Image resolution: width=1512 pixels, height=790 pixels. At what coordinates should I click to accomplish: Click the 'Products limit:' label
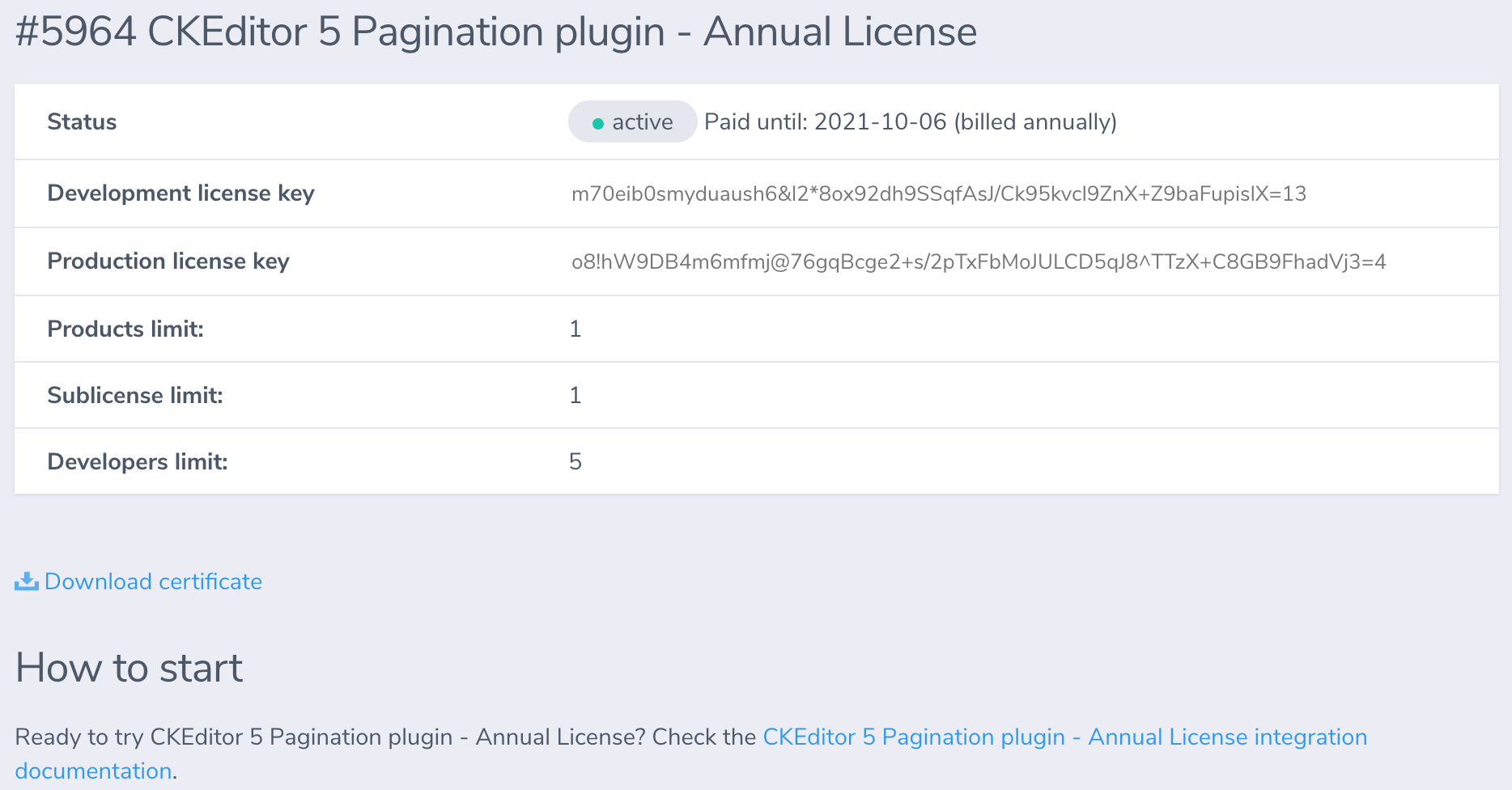125,329
